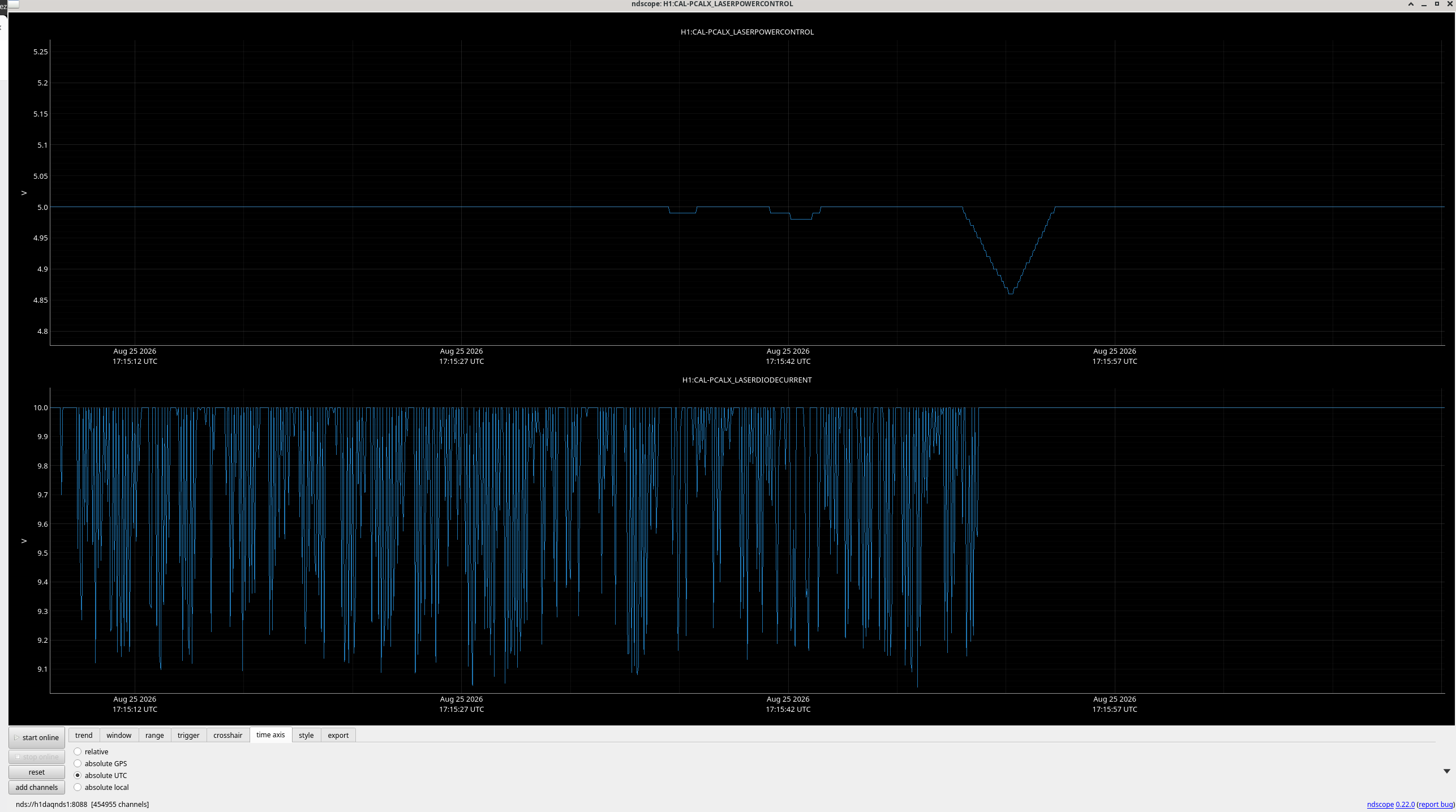Click the stop online button
Screen dimensions: 1456x812
pyautogui.click(x=37, y=757)
